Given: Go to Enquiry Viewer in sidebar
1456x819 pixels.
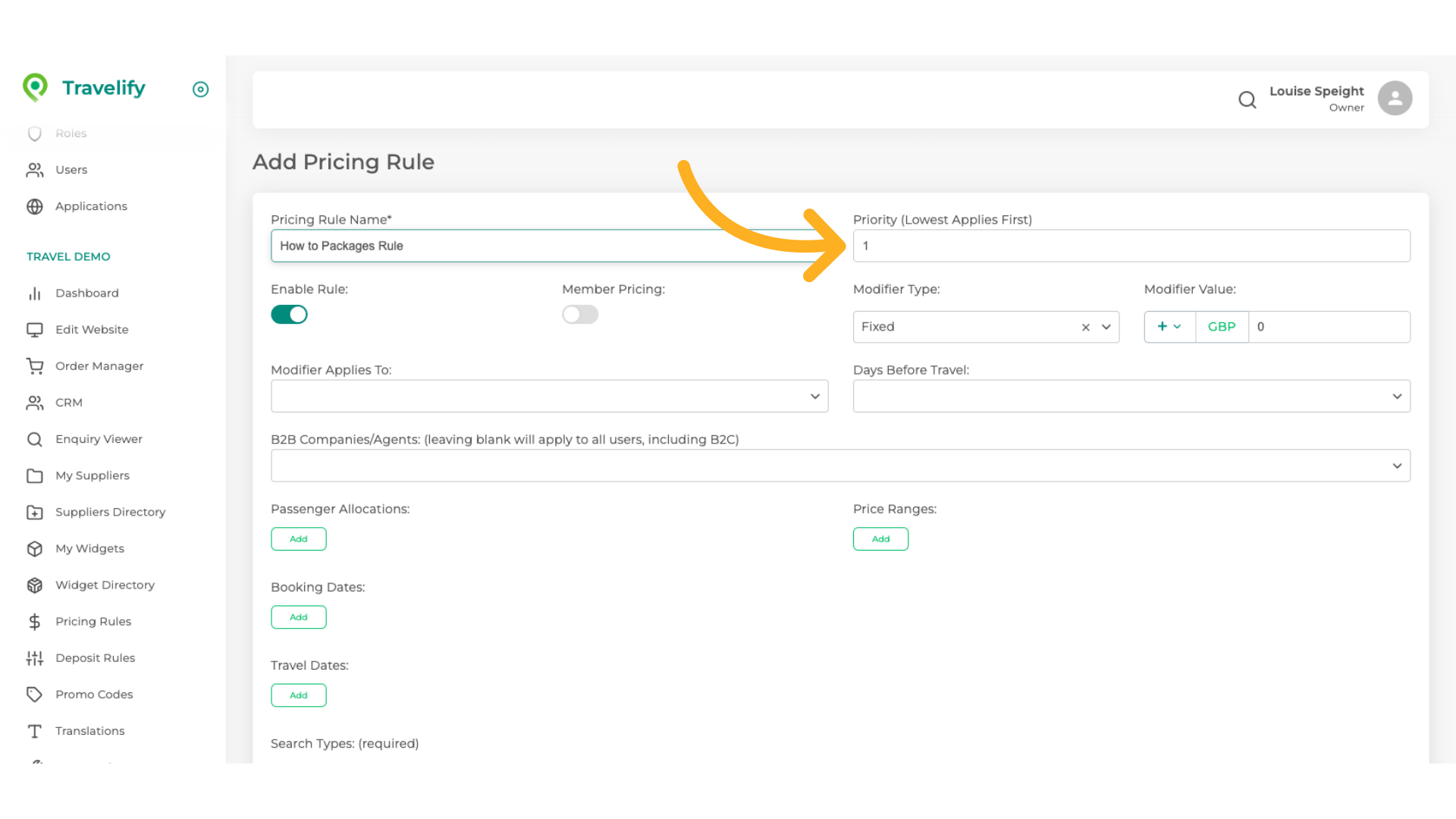Looking at the screenshot, I should coord(99,439).
